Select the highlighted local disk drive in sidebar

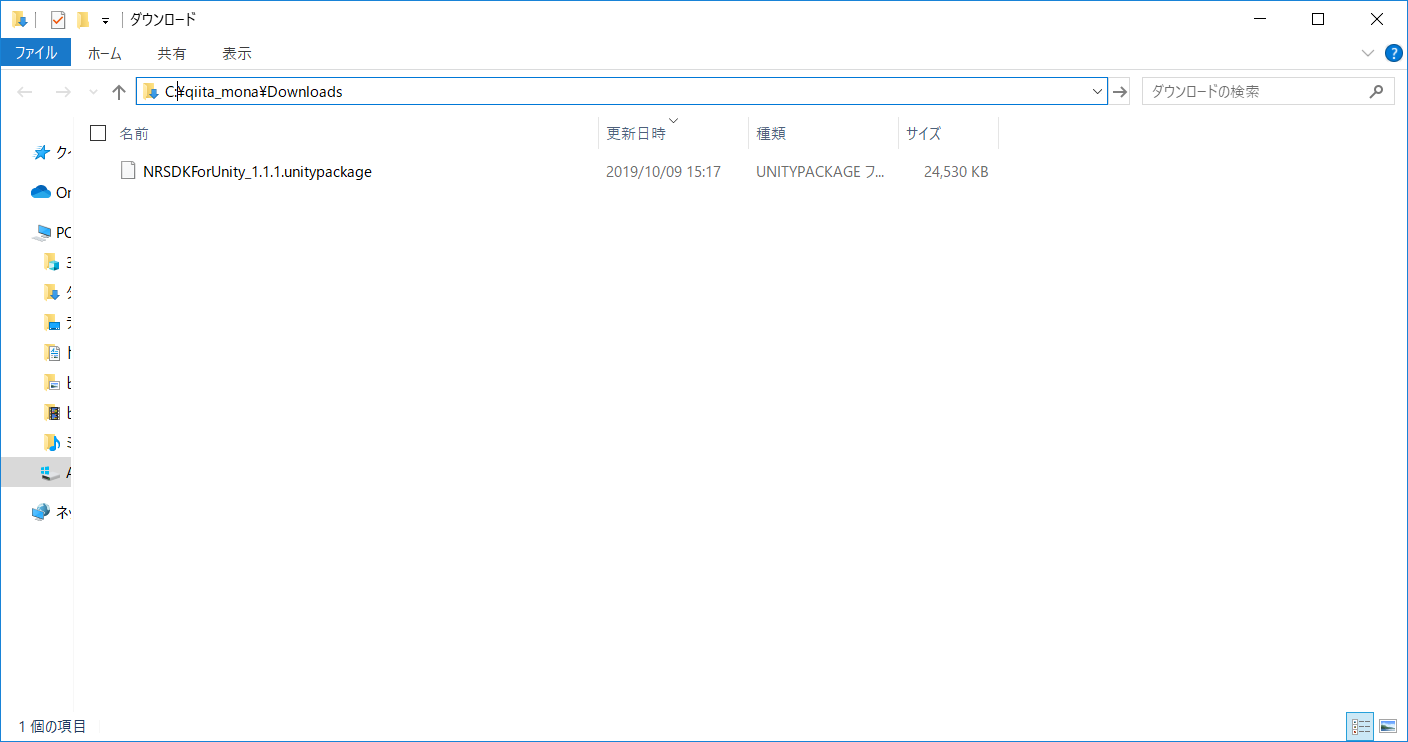36,472
